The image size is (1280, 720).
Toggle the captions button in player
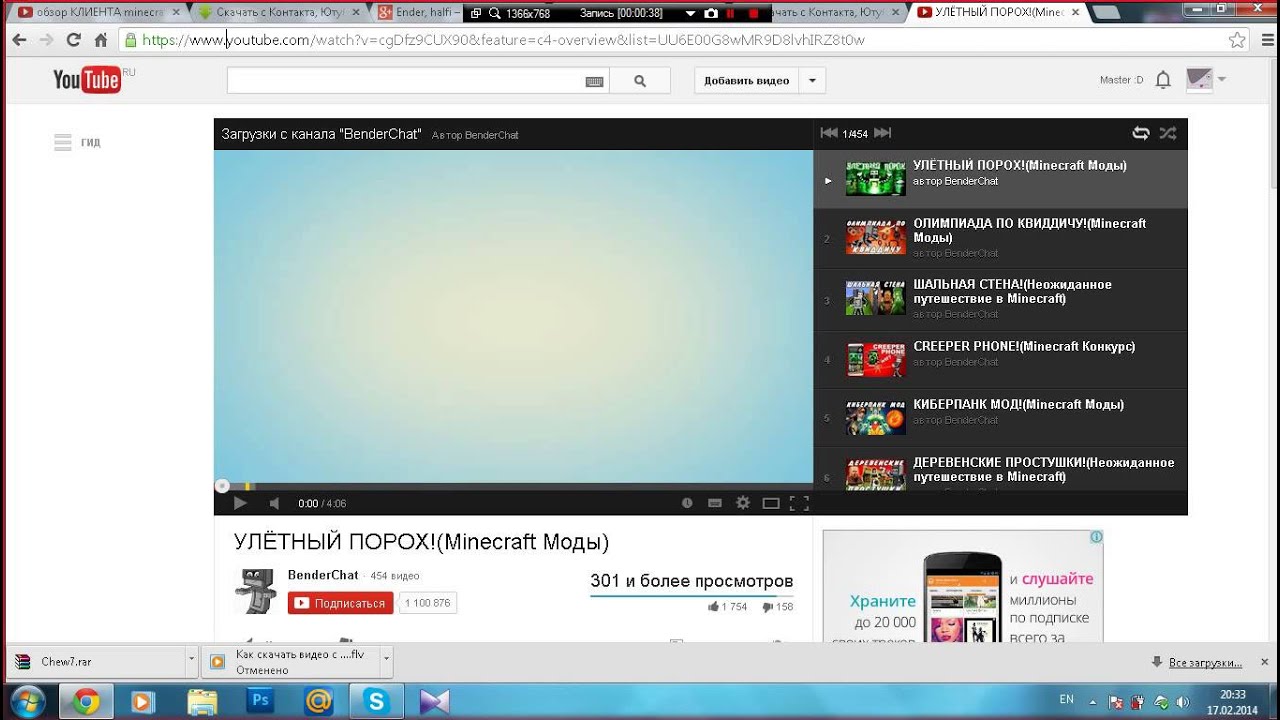[714, 503]
